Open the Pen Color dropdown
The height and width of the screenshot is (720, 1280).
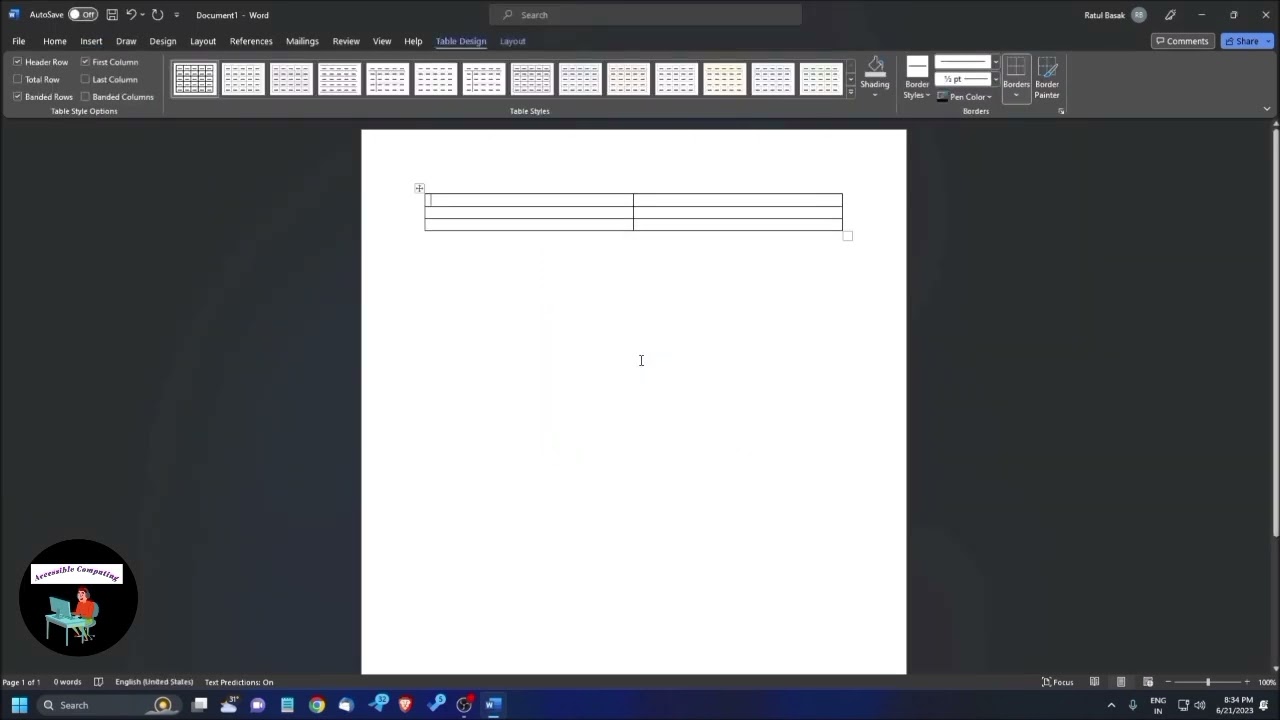coord(965,97)
